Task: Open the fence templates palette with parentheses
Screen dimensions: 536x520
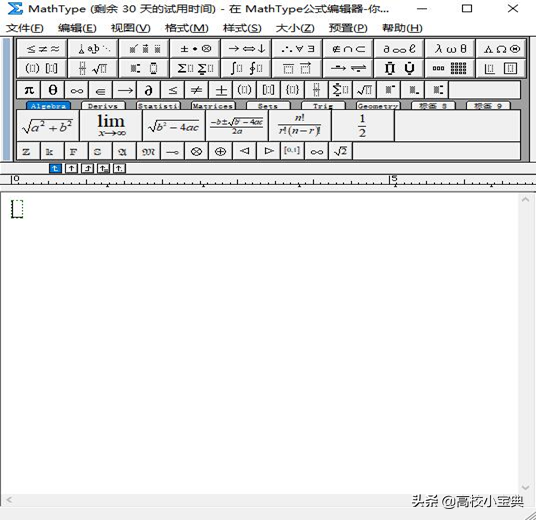Action: 42,68
